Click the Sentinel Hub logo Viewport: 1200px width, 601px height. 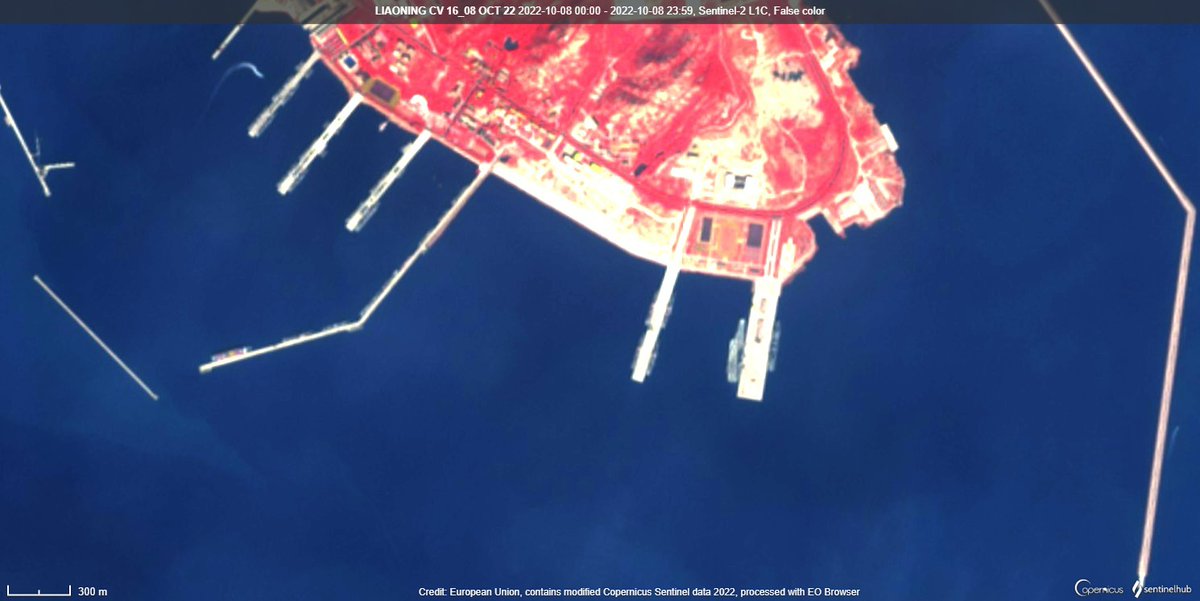pos(1163,588)
